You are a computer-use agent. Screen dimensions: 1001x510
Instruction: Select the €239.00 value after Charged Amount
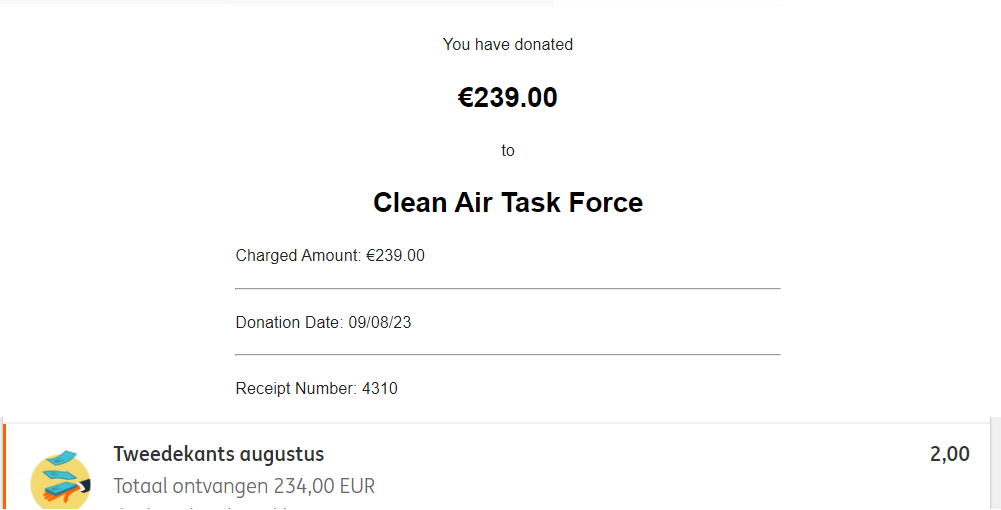[x=395, y=255]
